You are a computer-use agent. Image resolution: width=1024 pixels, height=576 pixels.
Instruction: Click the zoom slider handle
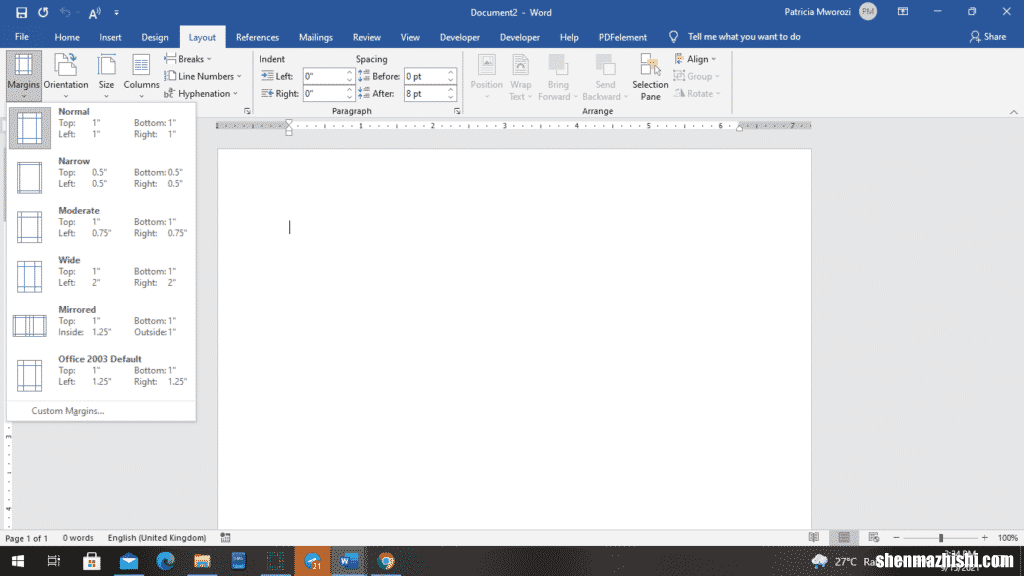[x=941, y=537]
